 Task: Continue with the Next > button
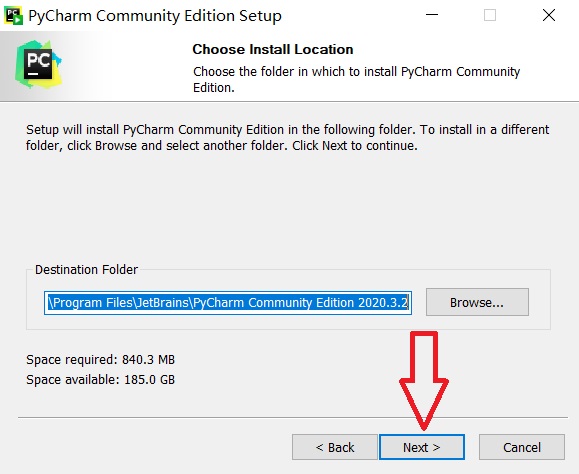422,447
